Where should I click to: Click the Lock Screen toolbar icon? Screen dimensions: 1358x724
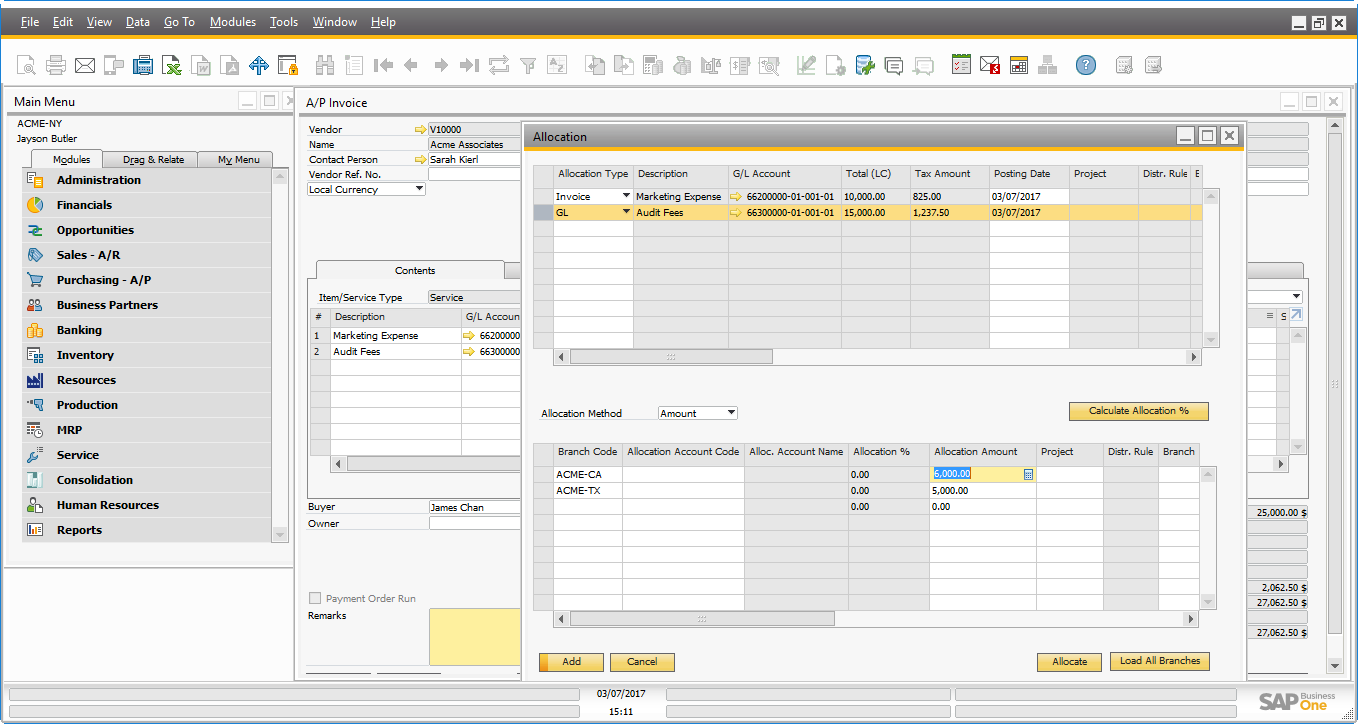(288, 66)
